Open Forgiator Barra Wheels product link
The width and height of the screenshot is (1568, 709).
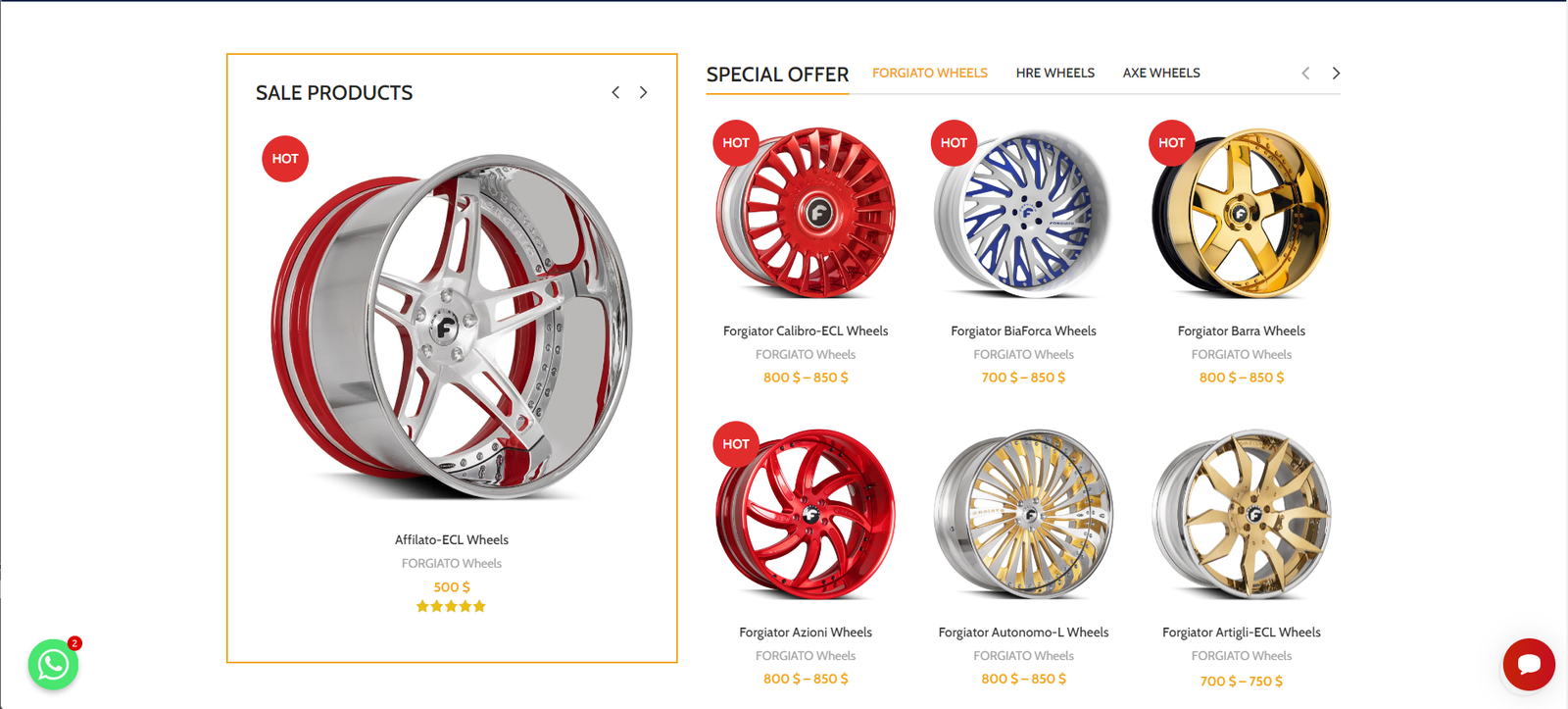pos(1242,331)
